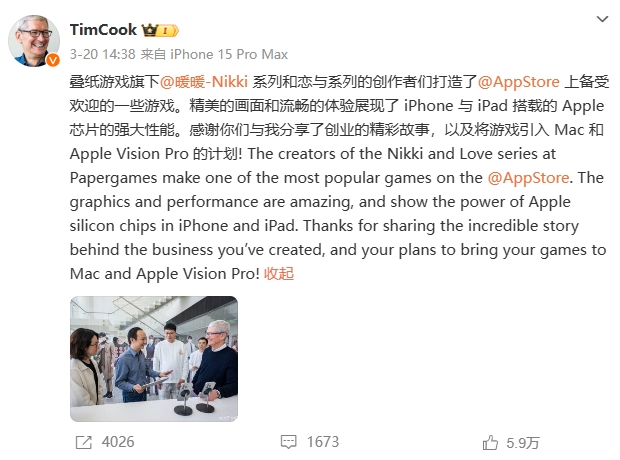
Task: Click the 5.9万 like count
Action: pos(523,443)
